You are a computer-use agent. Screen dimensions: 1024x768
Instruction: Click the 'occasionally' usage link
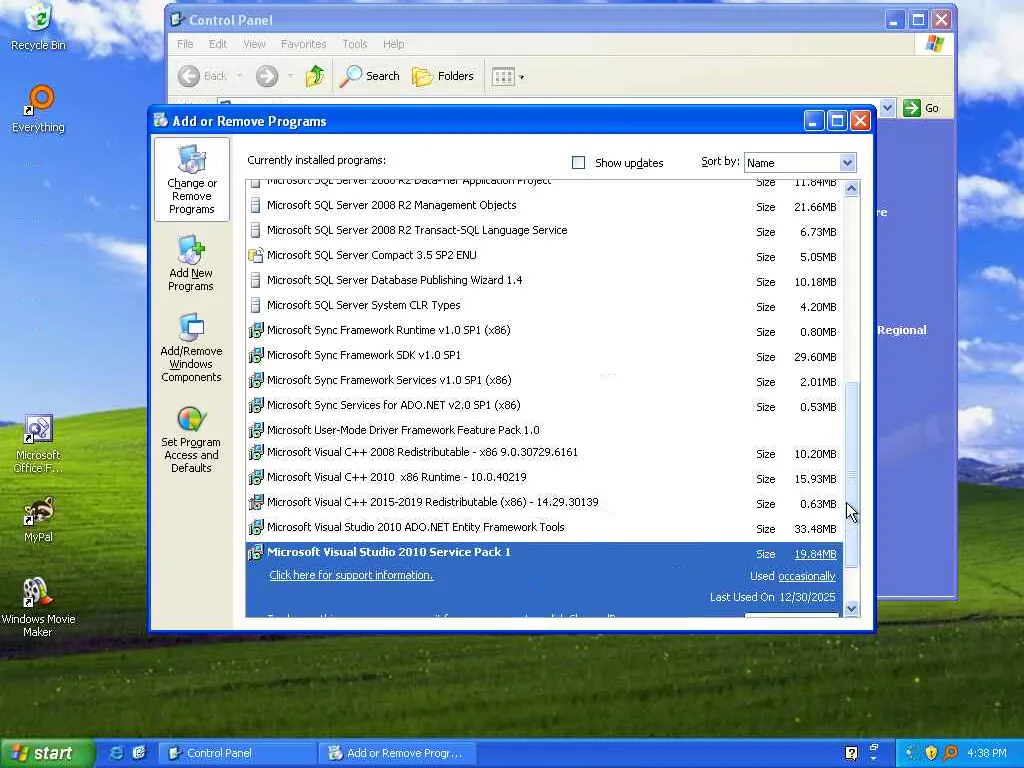click(x=807, y=576)
